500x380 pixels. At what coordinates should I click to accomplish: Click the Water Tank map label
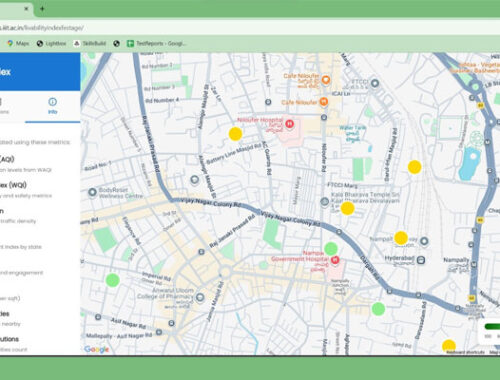click(x=353, y=133)
